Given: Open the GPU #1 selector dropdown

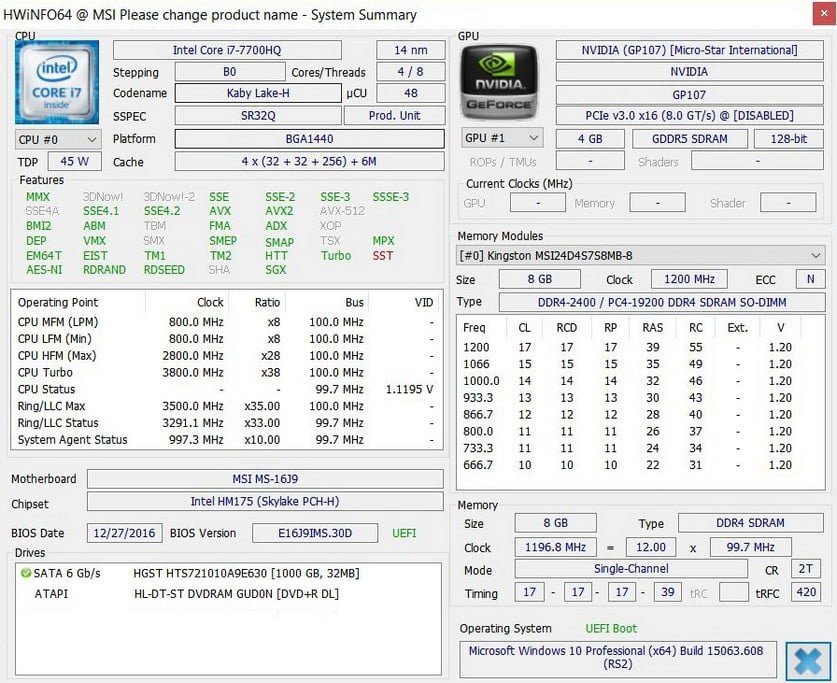Looking at the screenshot, I should pos(501,138).
